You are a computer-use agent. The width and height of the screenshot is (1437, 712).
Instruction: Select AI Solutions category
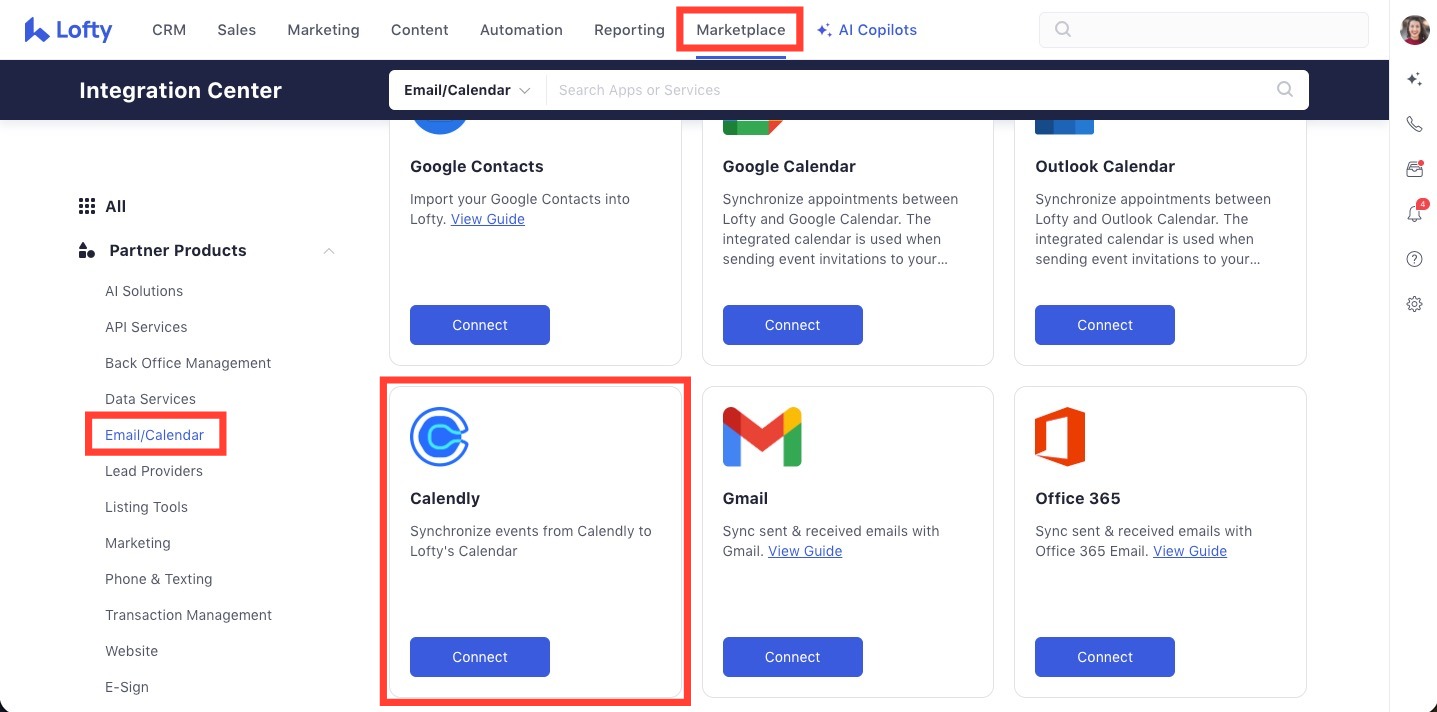coord(144,291)
